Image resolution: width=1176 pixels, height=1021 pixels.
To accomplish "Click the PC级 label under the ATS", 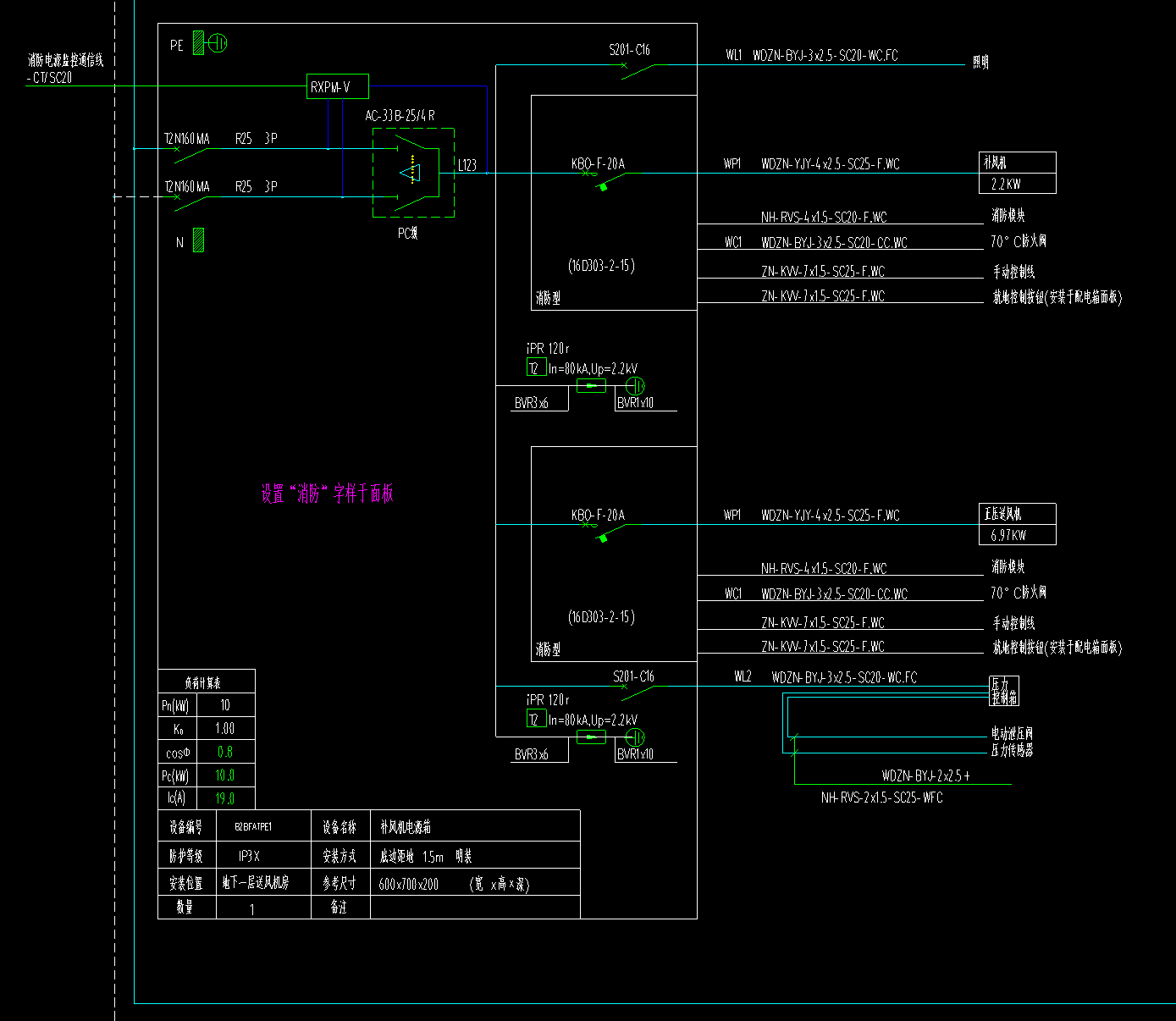I will coord(408,233).
